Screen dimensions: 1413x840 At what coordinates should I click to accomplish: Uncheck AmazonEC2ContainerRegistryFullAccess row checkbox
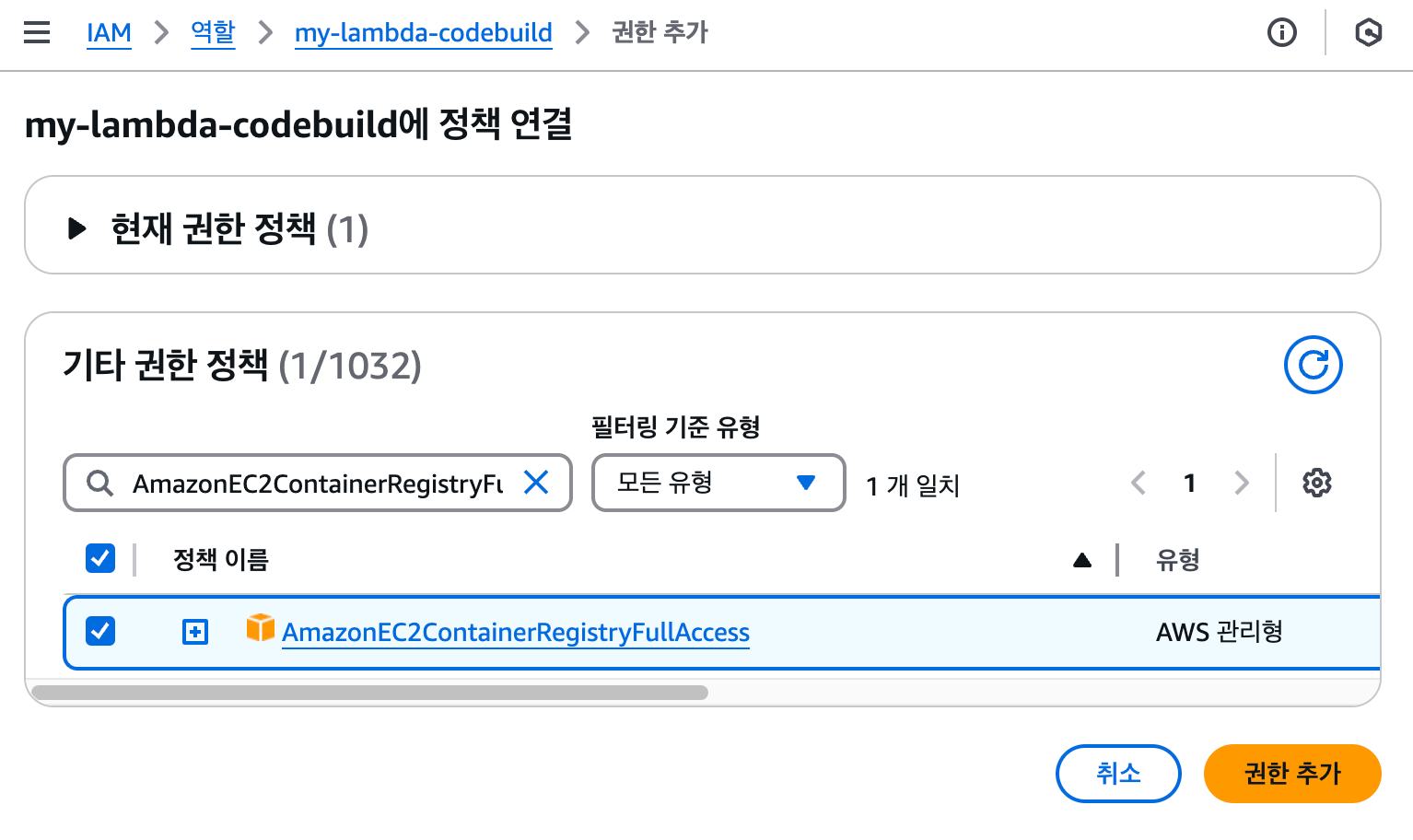point(100,632)
